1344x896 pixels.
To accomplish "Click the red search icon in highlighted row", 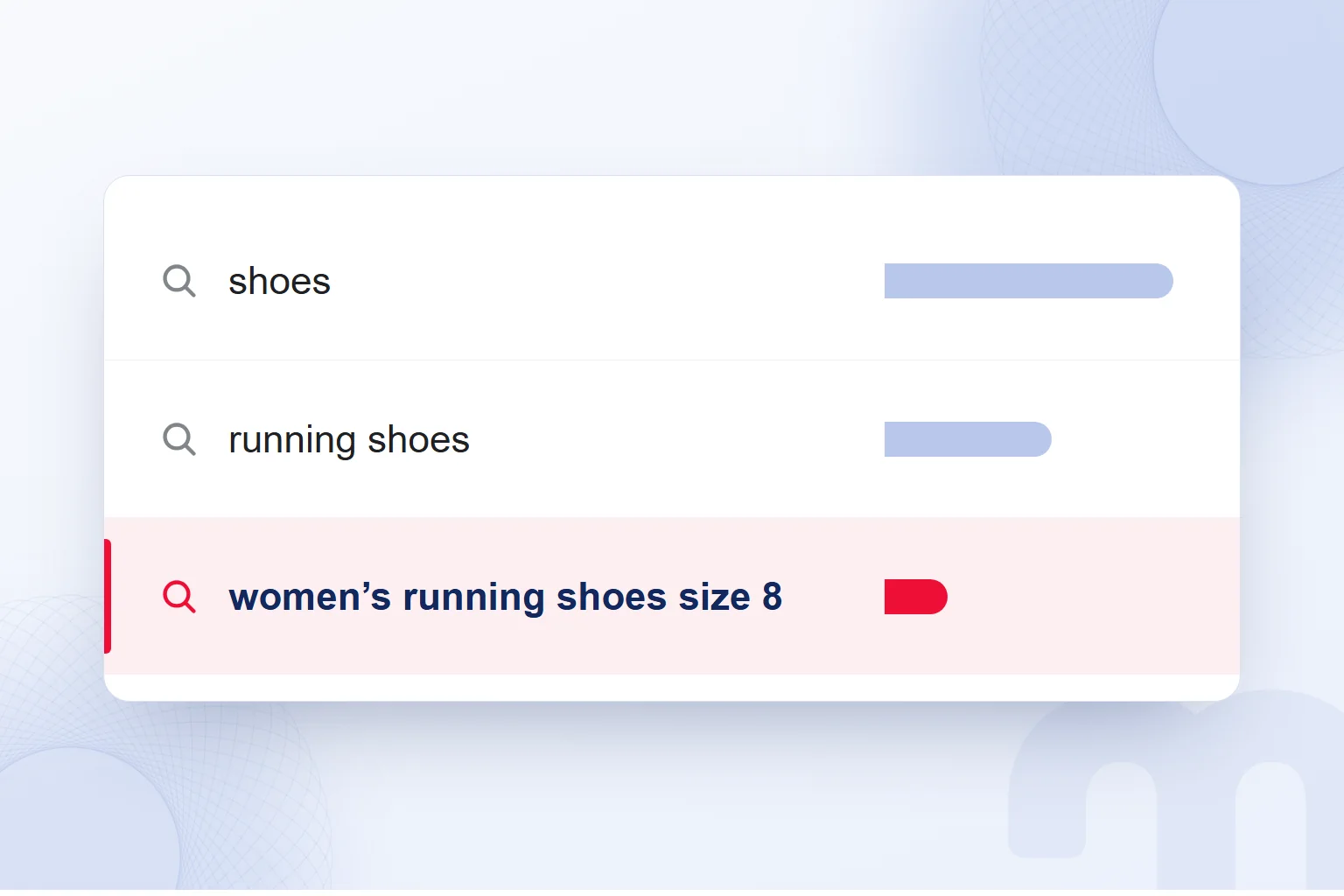I will click(179, 597).
